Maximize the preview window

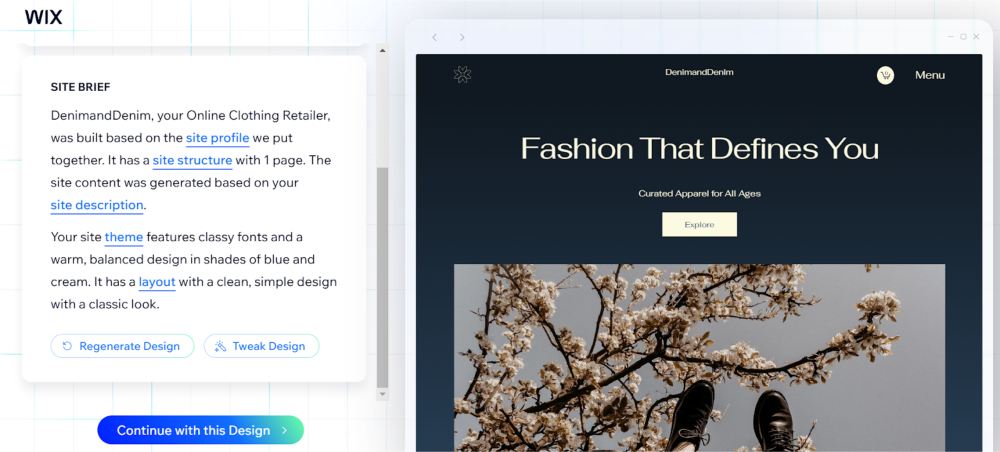(963, 37)
